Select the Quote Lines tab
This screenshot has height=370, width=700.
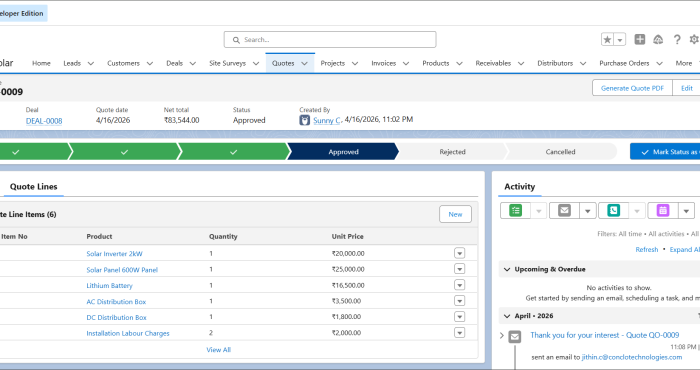pyautogui.click(x=33, y=187)
